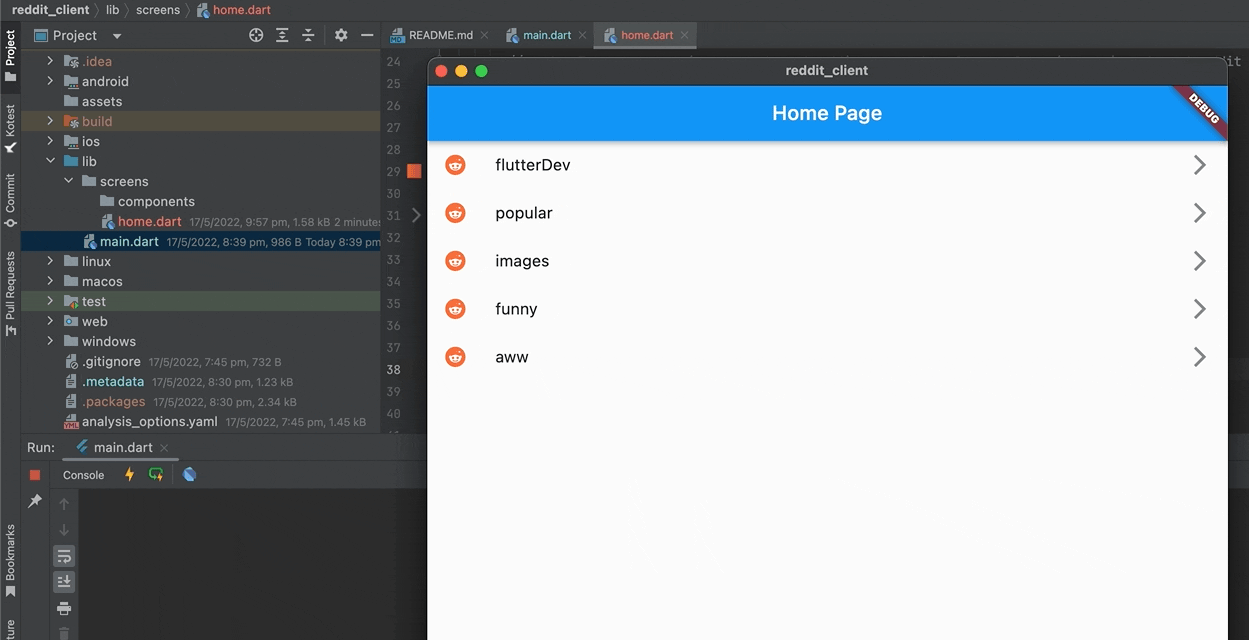Screen dimensions: 1249x640
Task: Pin the Run tool window tab
Action: [x=34, y=500]
